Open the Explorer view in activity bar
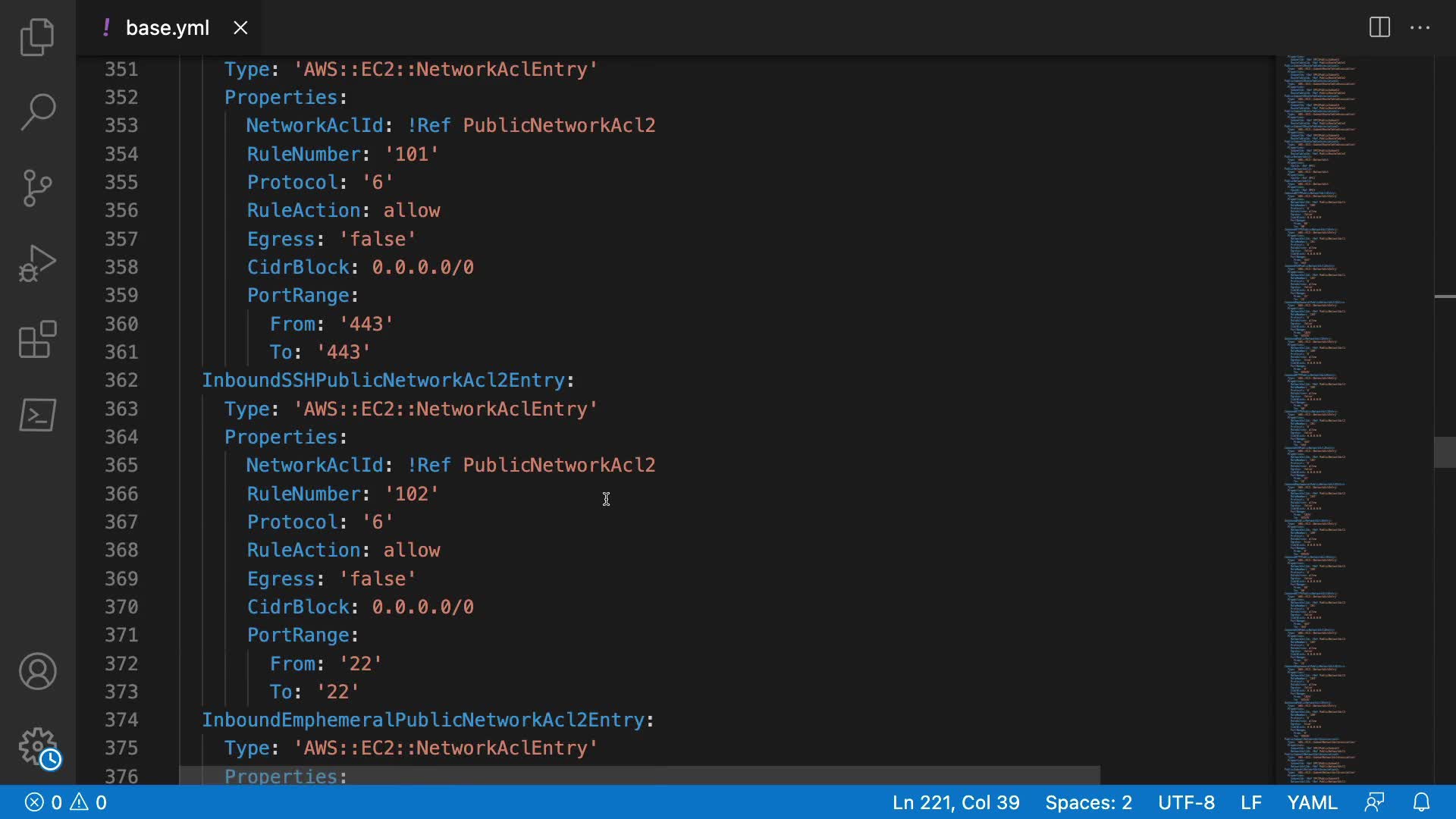 point(37,36)
